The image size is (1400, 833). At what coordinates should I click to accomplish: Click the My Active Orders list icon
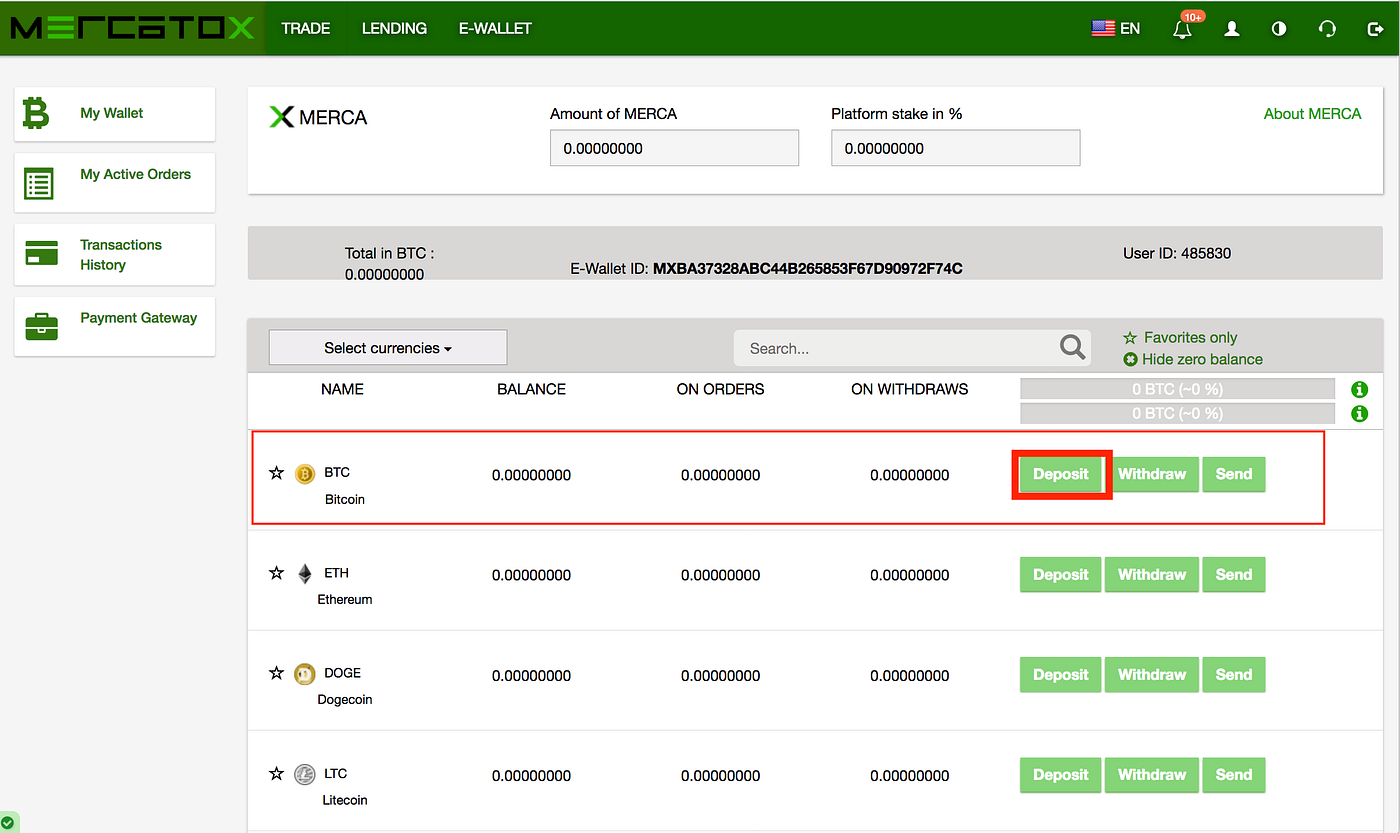[39, 184]
